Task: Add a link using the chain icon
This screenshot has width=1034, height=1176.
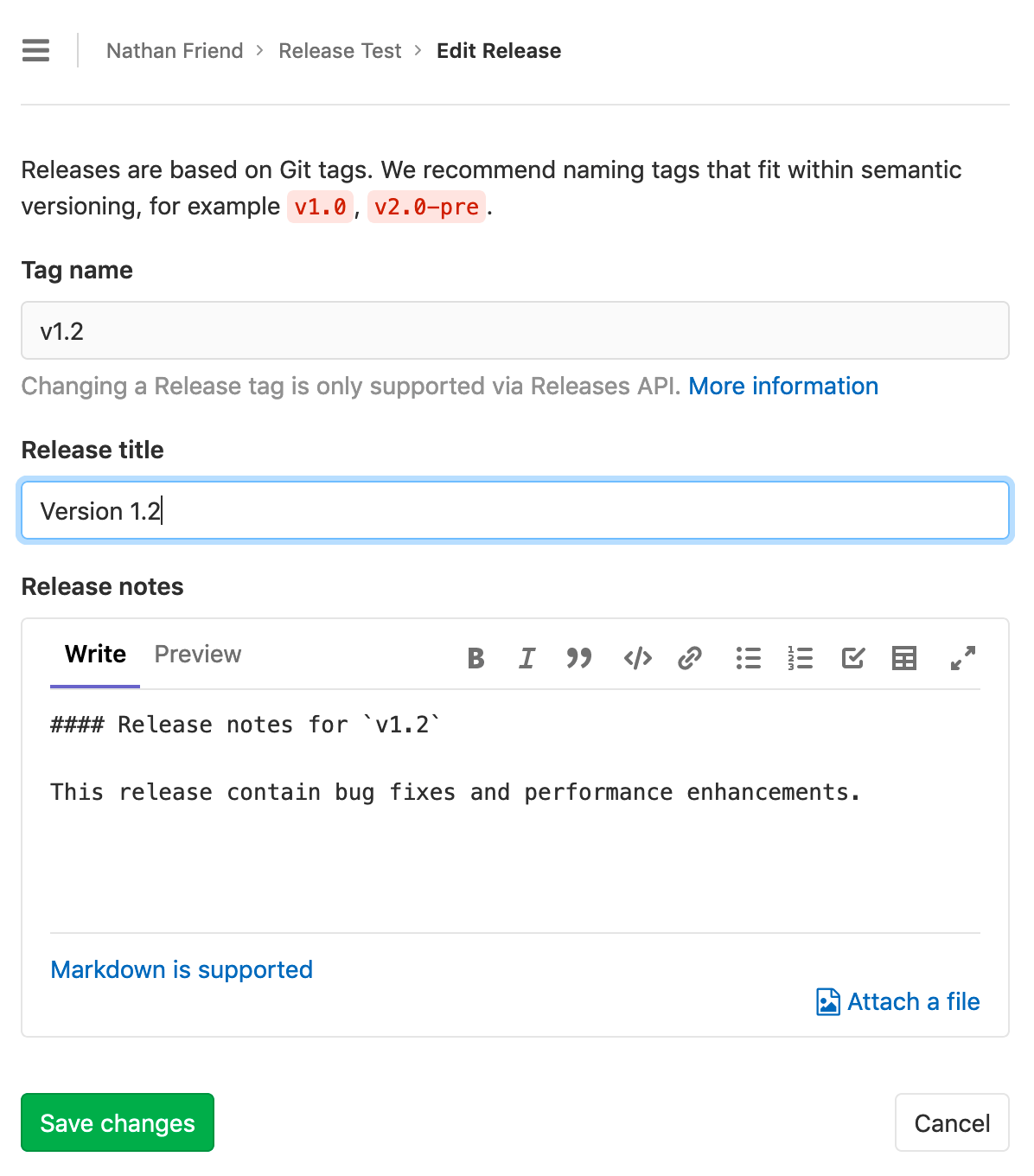Action: point(689,658)
